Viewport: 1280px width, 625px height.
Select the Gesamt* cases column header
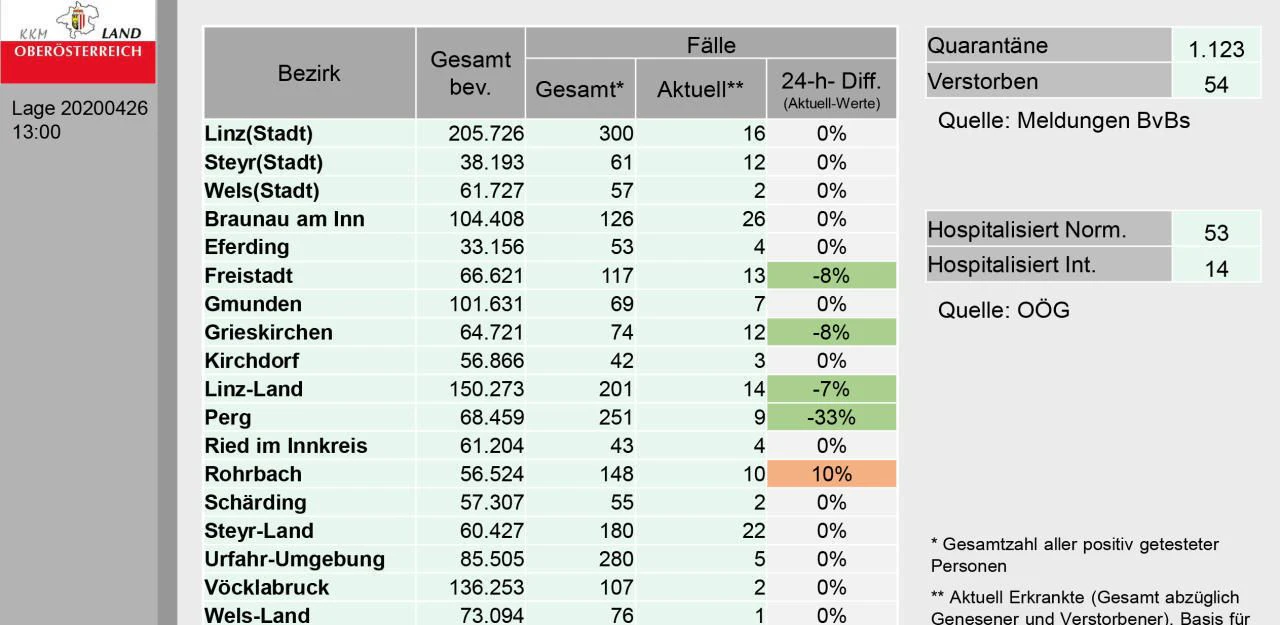point(580,89)
